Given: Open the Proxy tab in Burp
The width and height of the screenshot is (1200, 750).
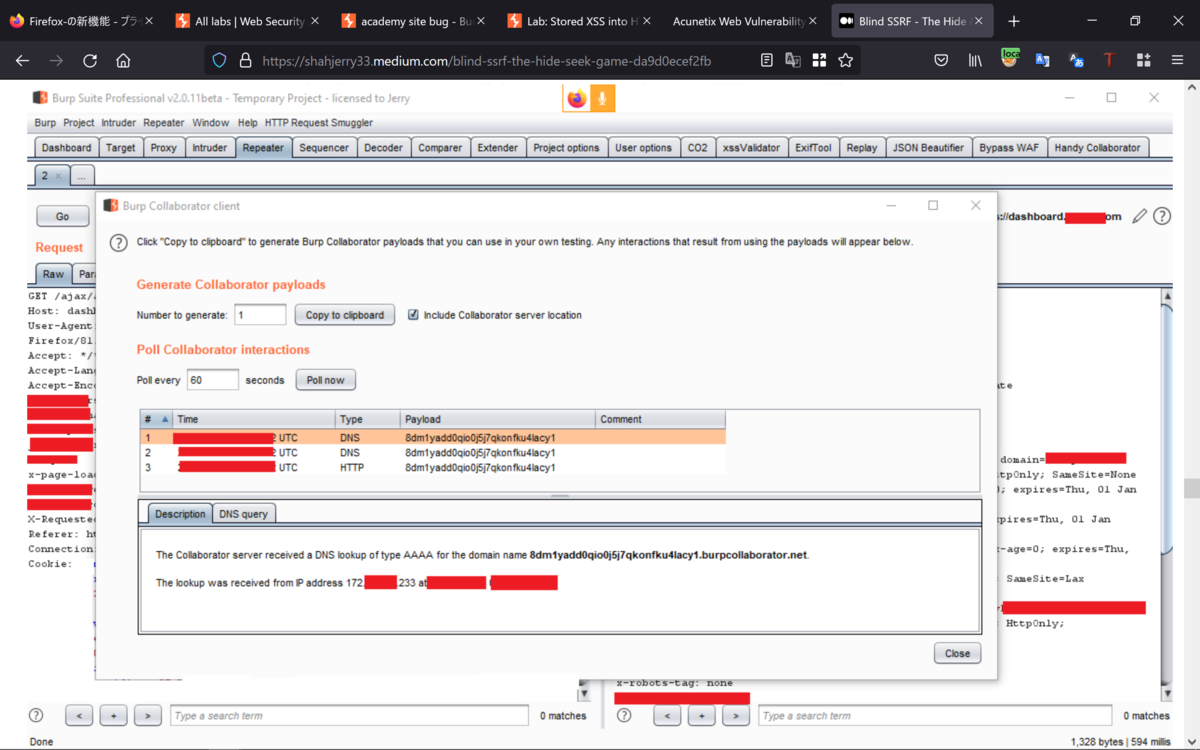Looking at the screenshot, I should pos(163,148).
